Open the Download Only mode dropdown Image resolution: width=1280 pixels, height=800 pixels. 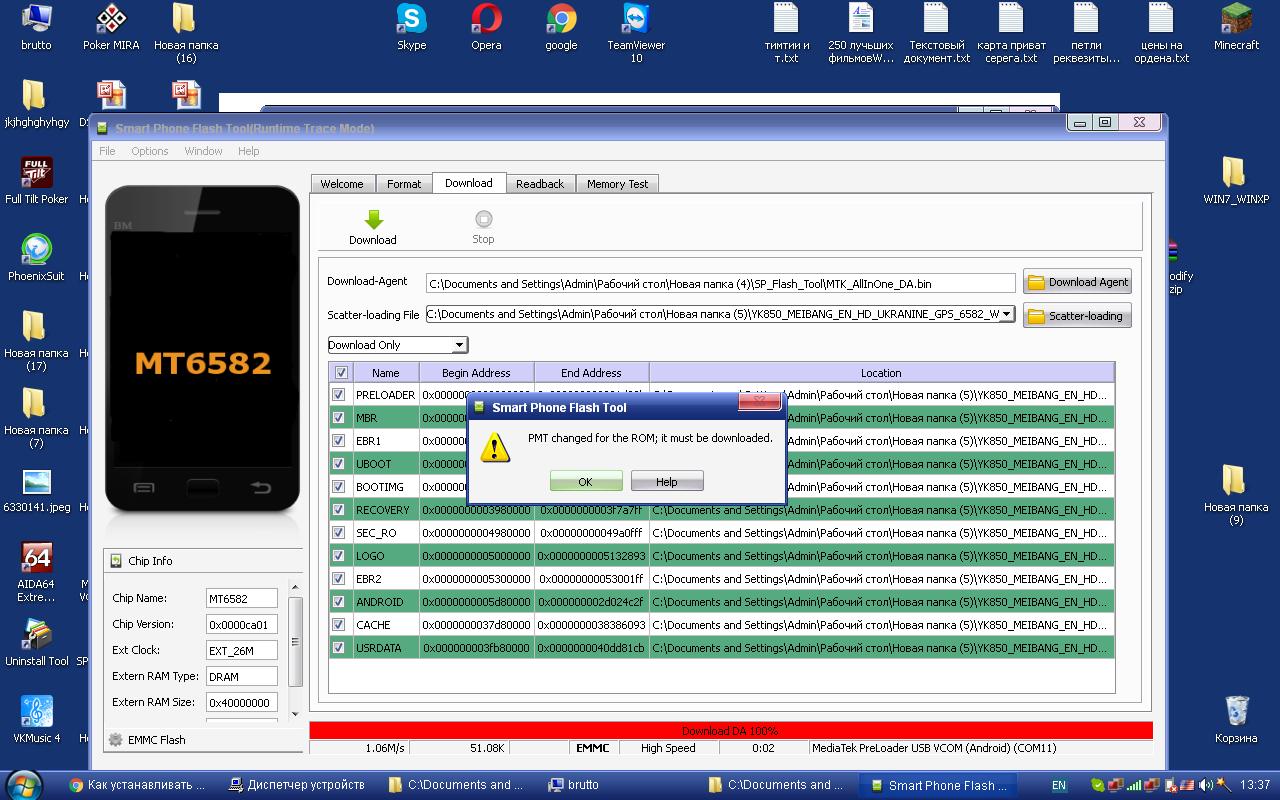[459, 345]
